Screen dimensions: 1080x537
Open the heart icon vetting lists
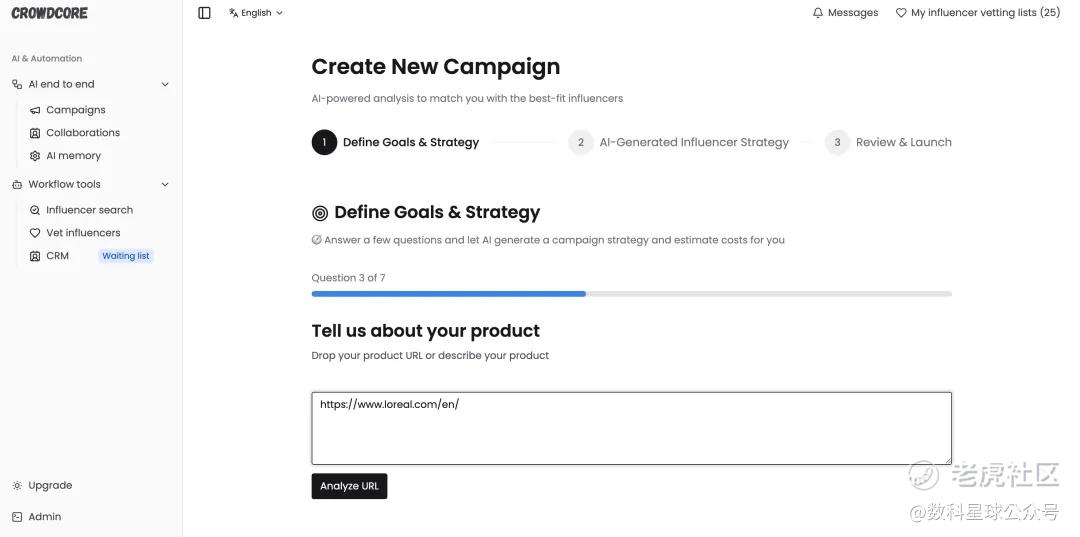[x=900, y=13]
